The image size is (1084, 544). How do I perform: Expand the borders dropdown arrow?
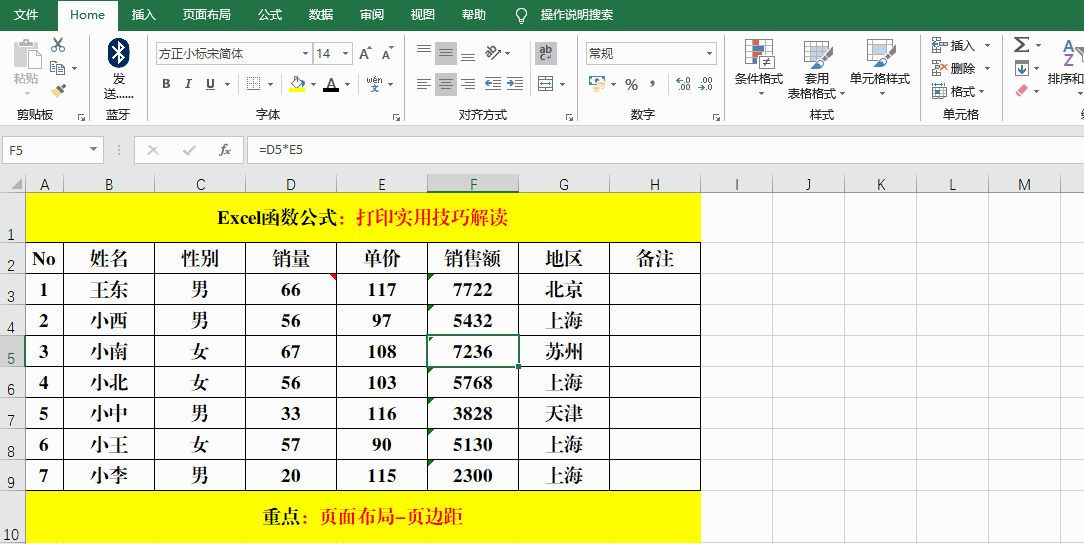[x=270, y=84]
